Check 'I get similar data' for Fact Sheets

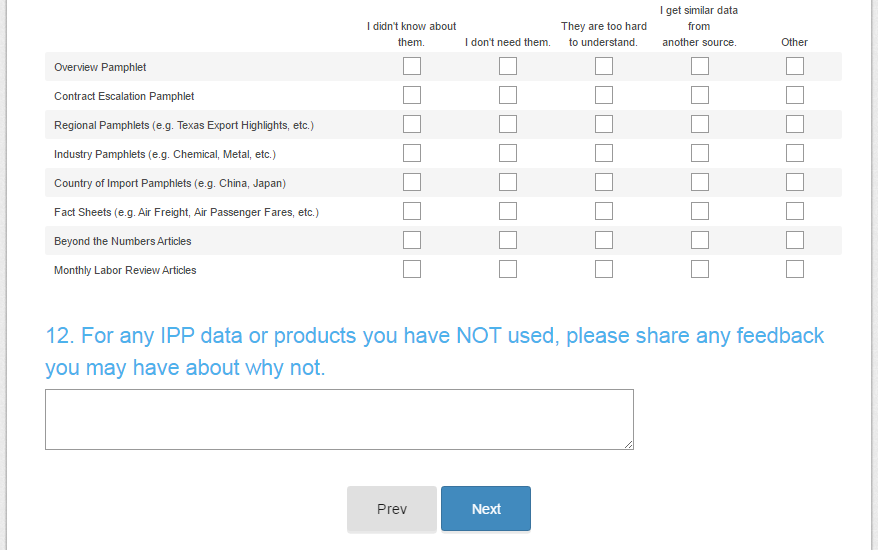(700, 211)
